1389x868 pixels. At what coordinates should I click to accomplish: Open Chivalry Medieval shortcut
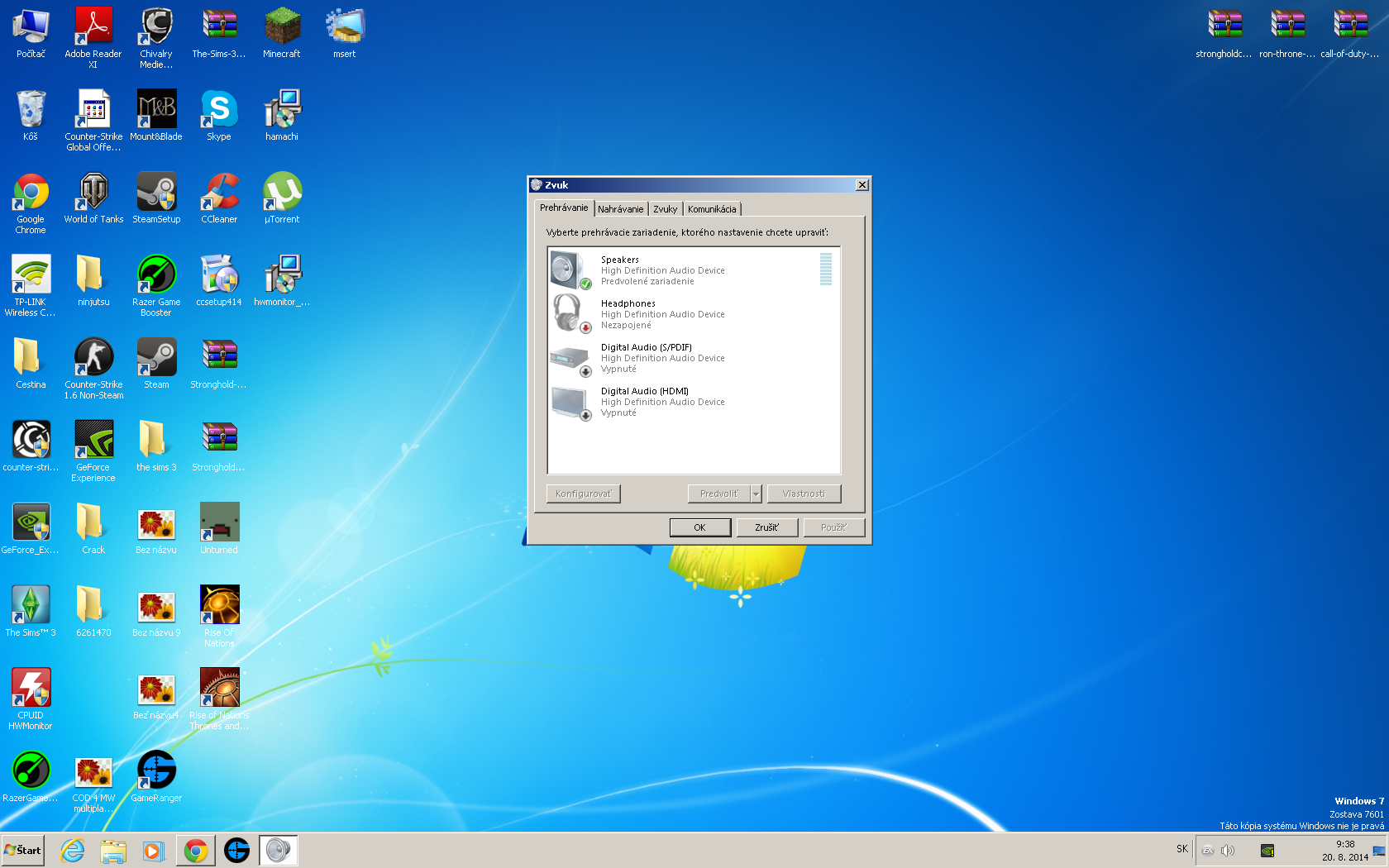pyautogui.click(x=156, y=37)
